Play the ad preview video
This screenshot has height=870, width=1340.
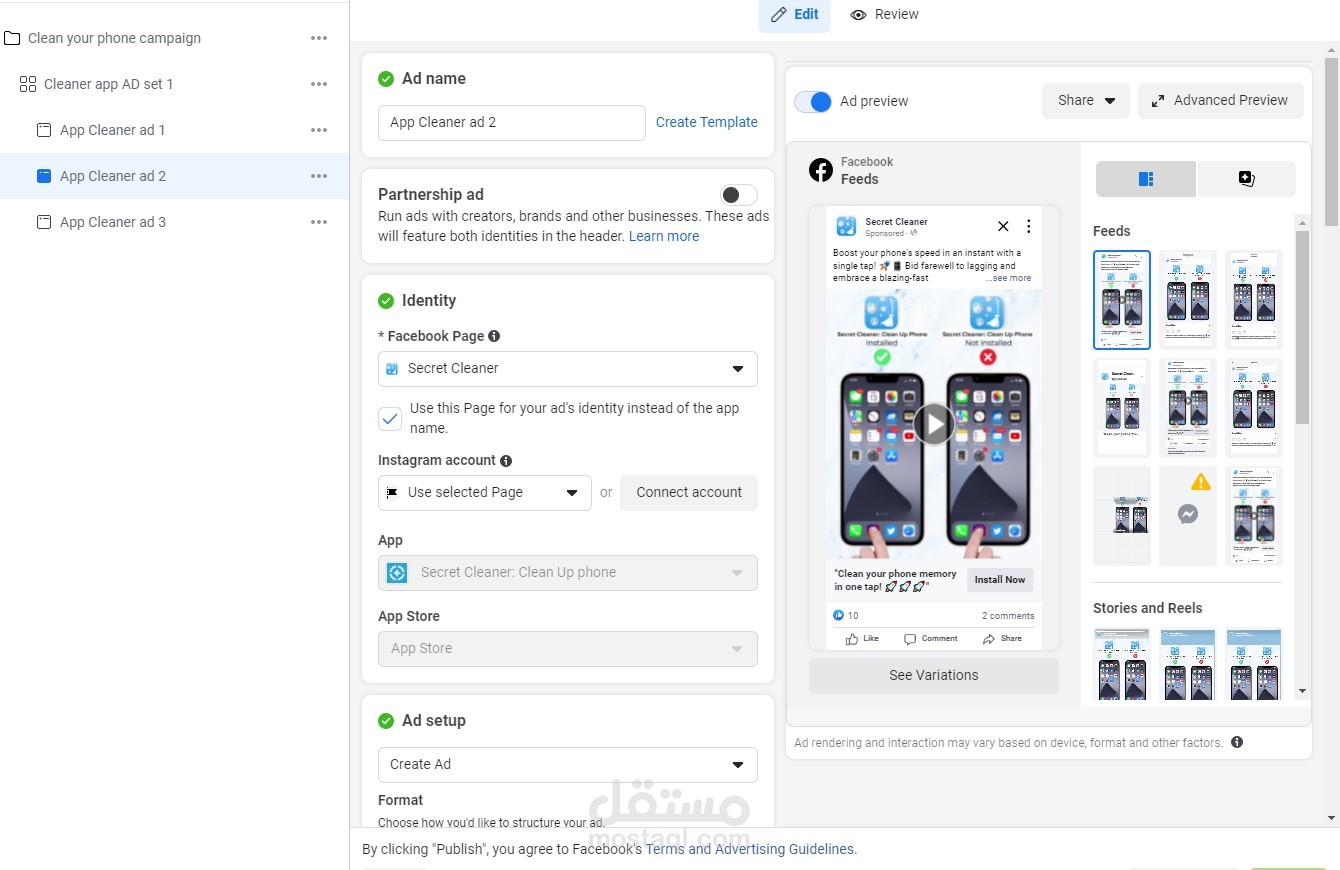tap(934, 423)
